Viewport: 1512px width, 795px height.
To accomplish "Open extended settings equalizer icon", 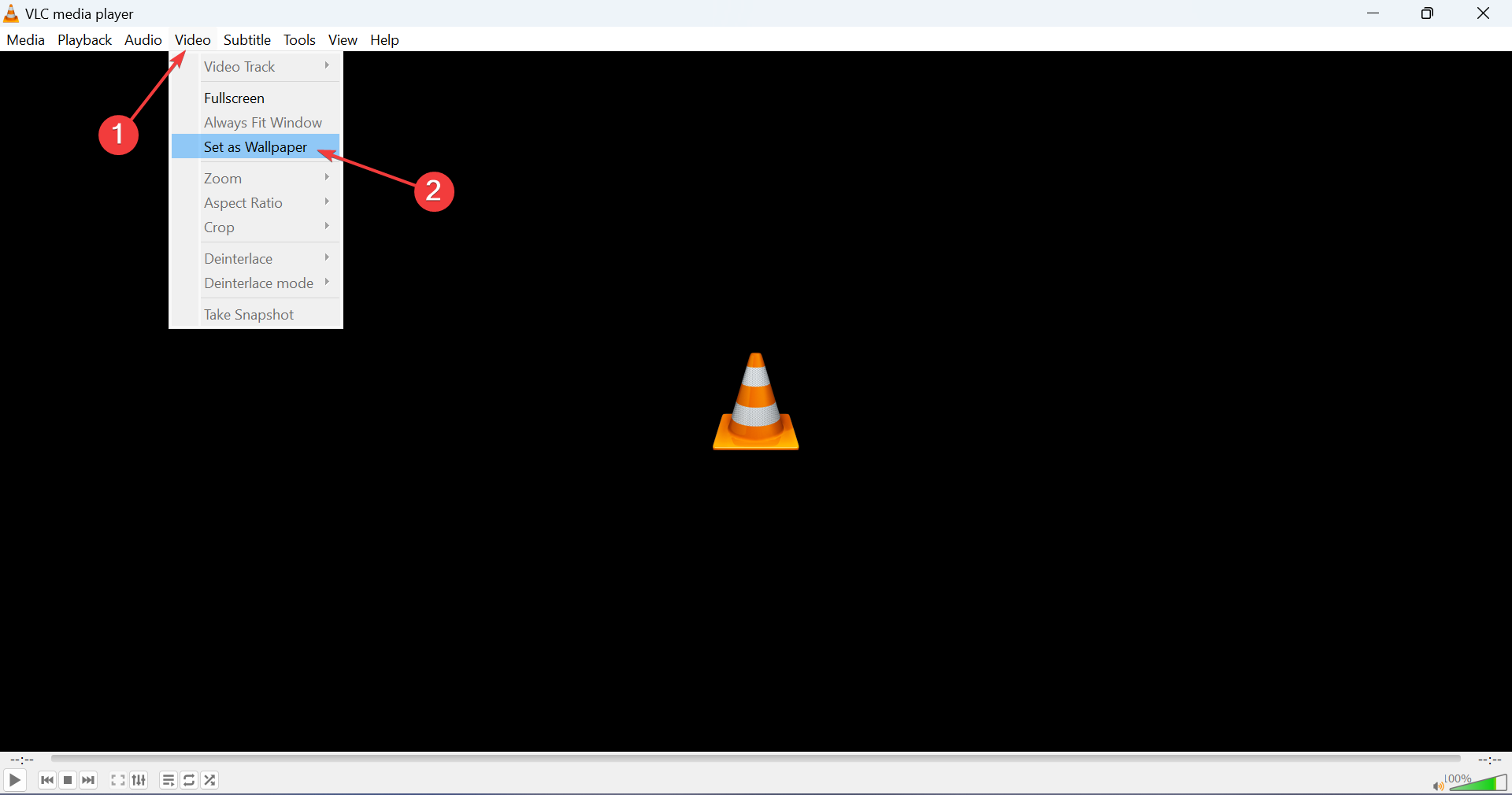I will [139, 780].
